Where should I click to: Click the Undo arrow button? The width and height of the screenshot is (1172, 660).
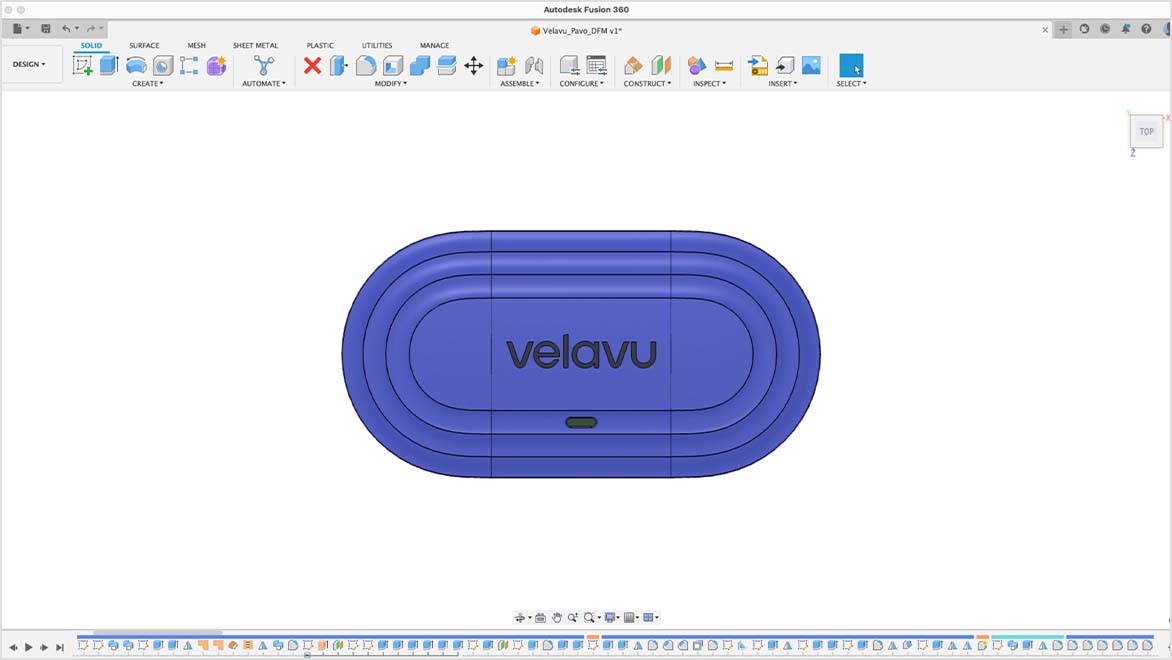click(x=66, y=28)
